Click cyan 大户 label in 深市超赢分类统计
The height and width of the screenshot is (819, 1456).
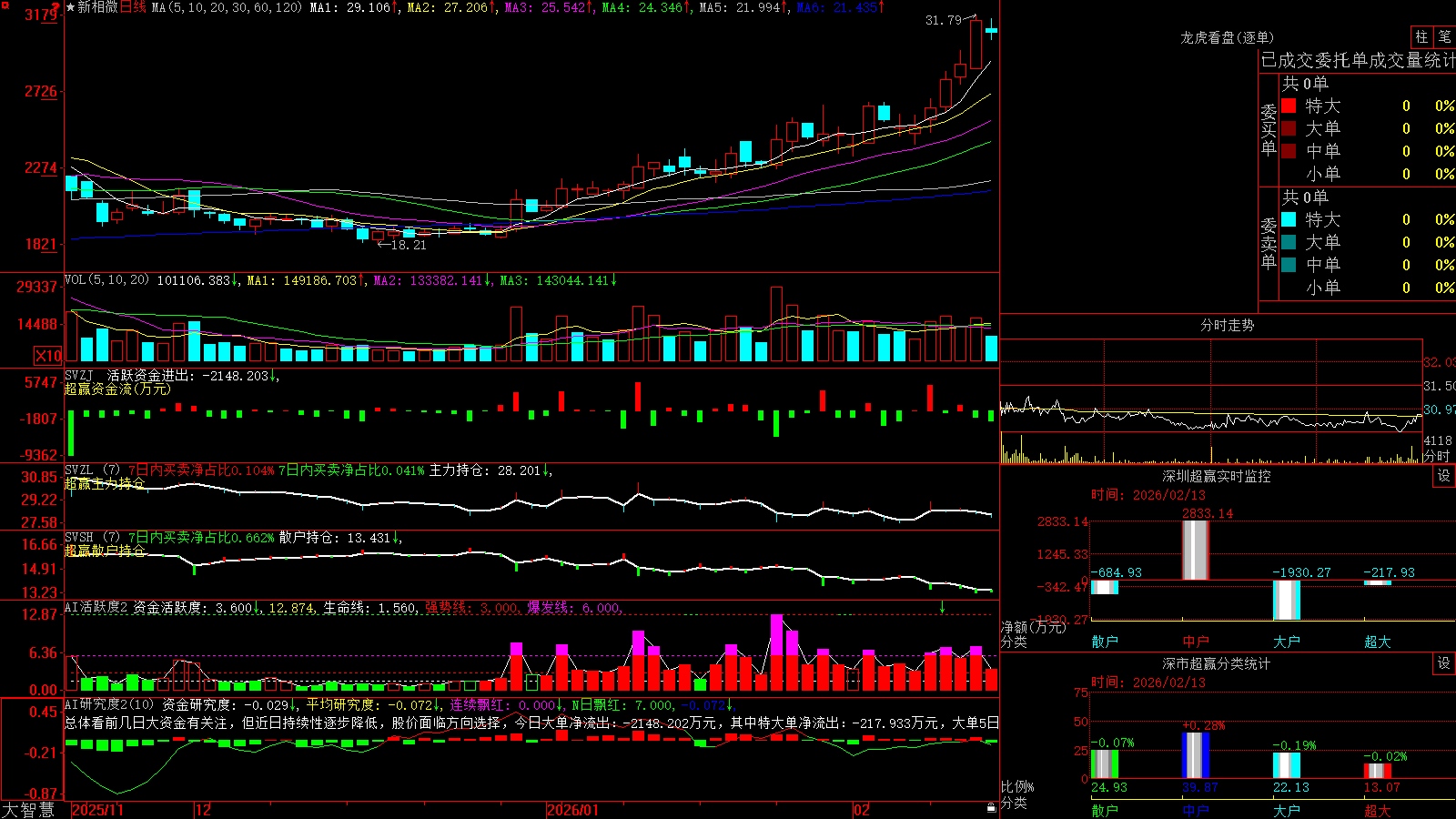pos(1287,810)
